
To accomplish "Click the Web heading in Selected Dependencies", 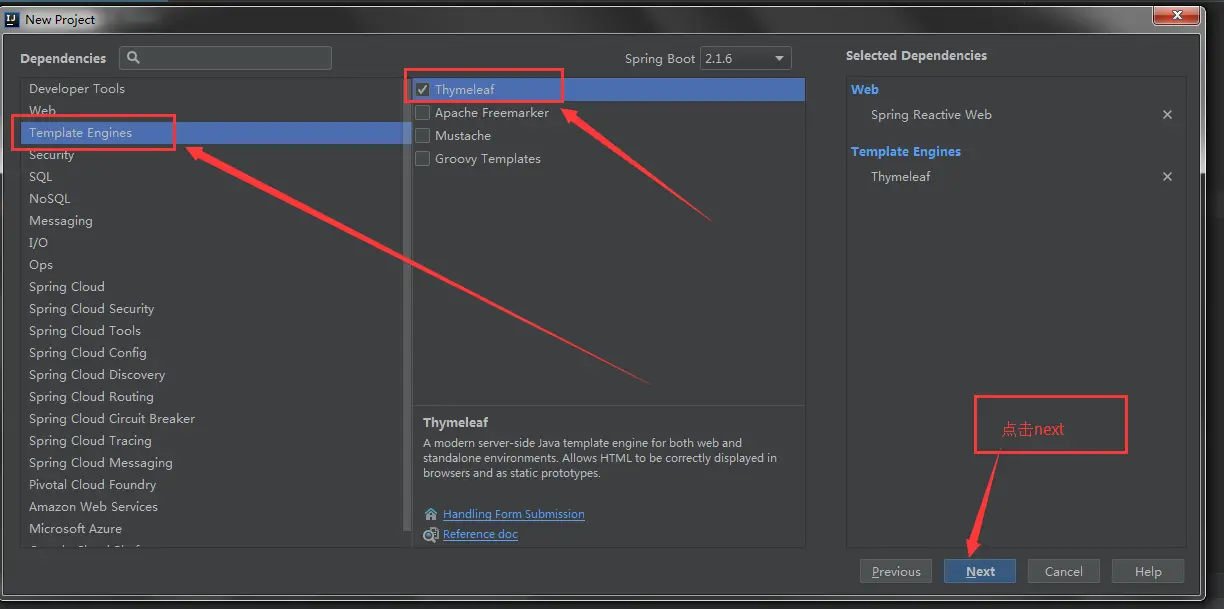I will pyautogui.click(x=865, y=90).
